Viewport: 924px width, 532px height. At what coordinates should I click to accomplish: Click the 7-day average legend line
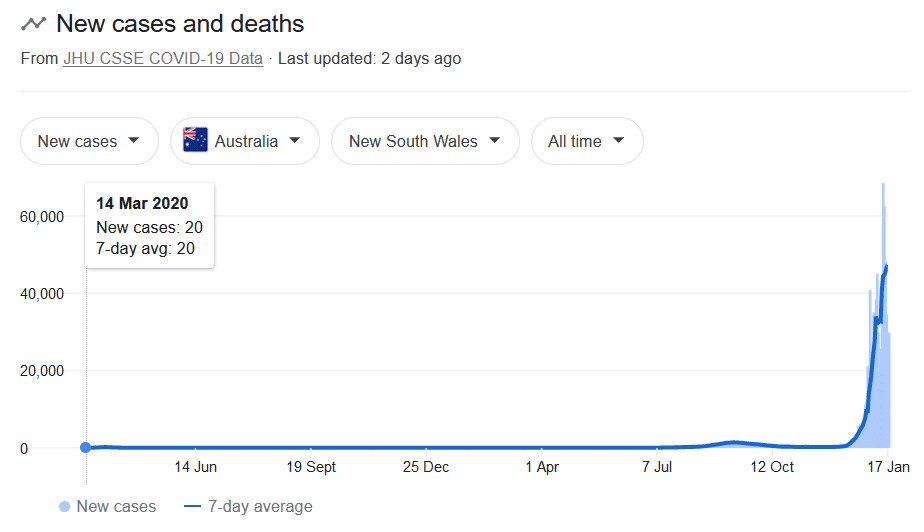coord(193,507)
